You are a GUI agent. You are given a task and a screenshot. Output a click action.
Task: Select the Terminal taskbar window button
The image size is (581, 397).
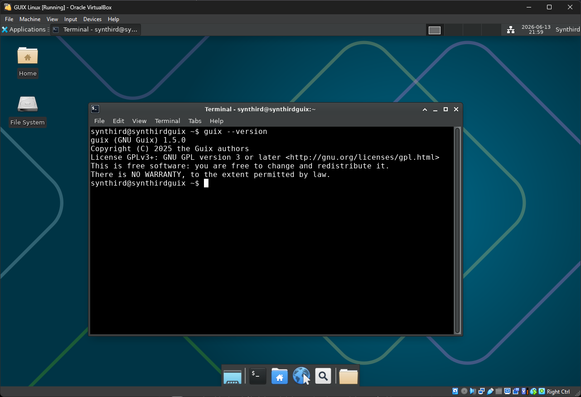click(96, 29)
